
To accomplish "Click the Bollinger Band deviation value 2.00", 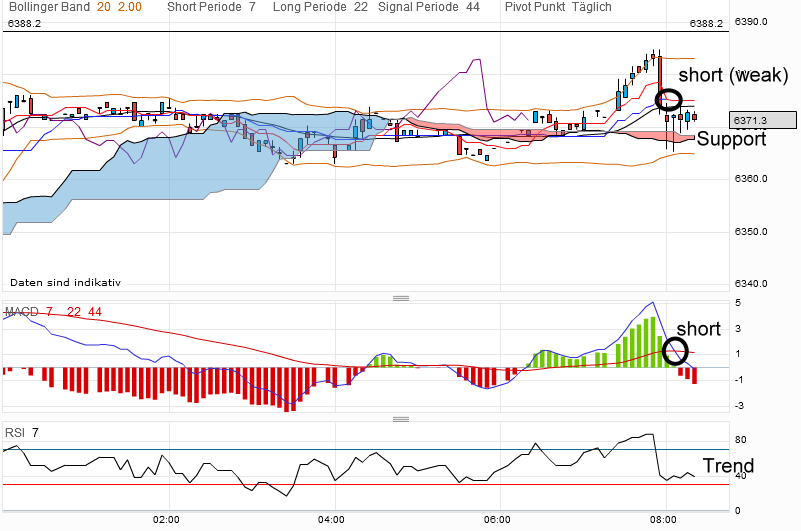I will point(130,7).
